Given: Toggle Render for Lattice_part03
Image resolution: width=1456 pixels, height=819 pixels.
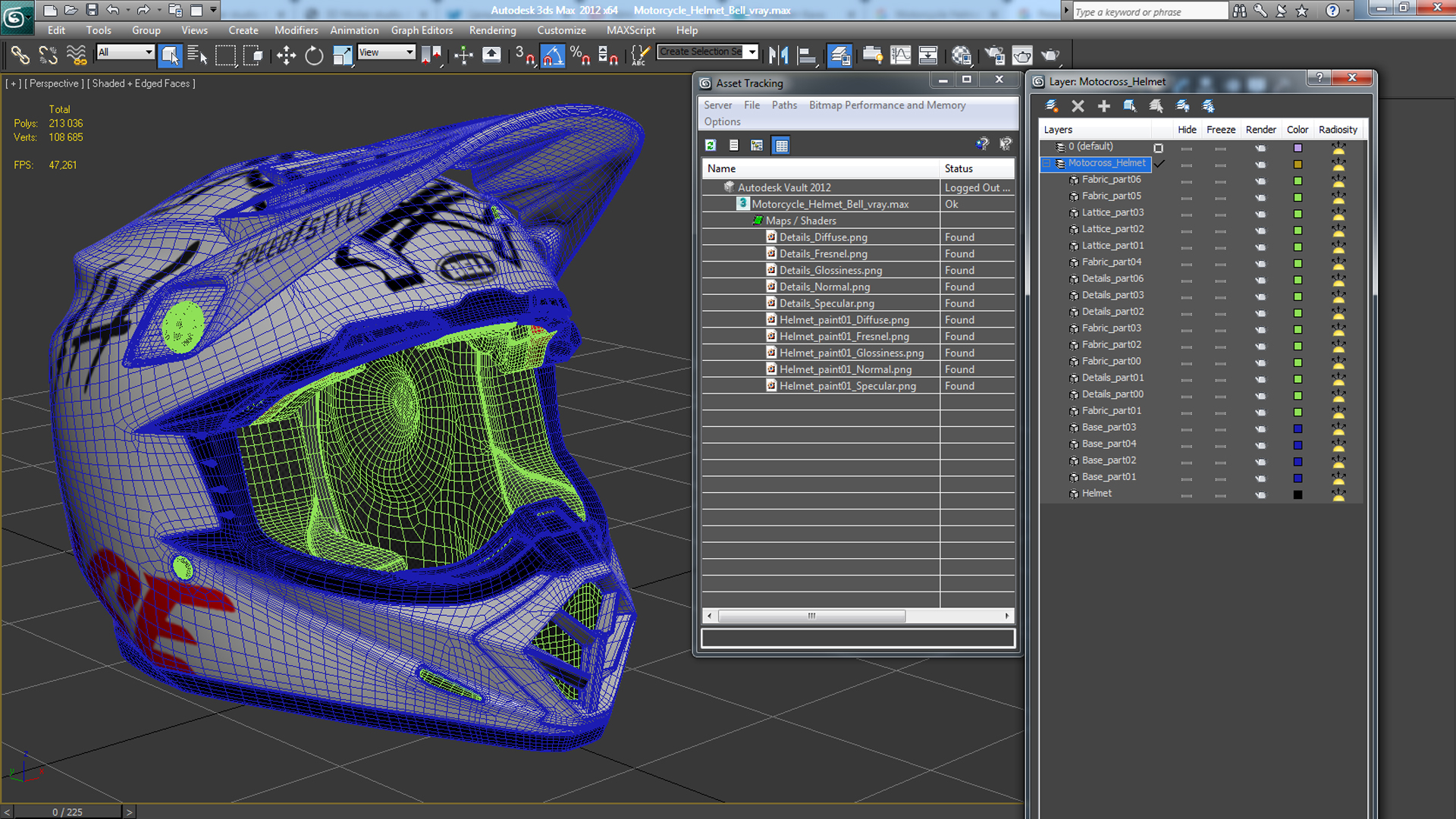Looking at the screenshot, I should coord(1260,213).
